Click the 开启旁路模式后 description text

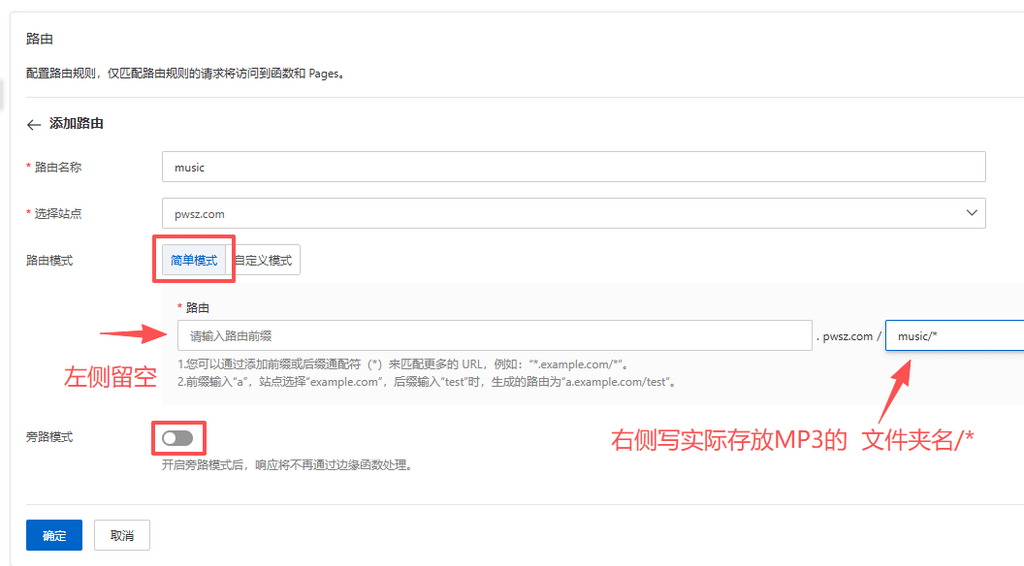coord(288,465)
